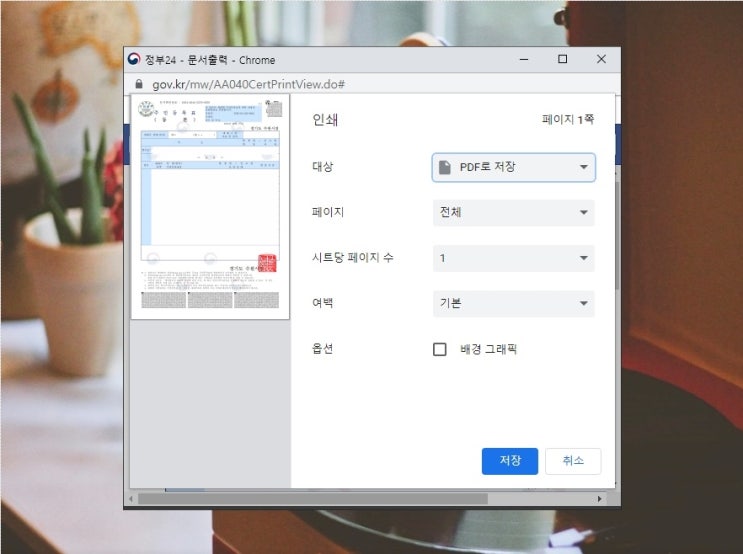Screen dimensions: 743x554
Task: Click the PDF file icon in destination dropdown
Action: (444, 167)
